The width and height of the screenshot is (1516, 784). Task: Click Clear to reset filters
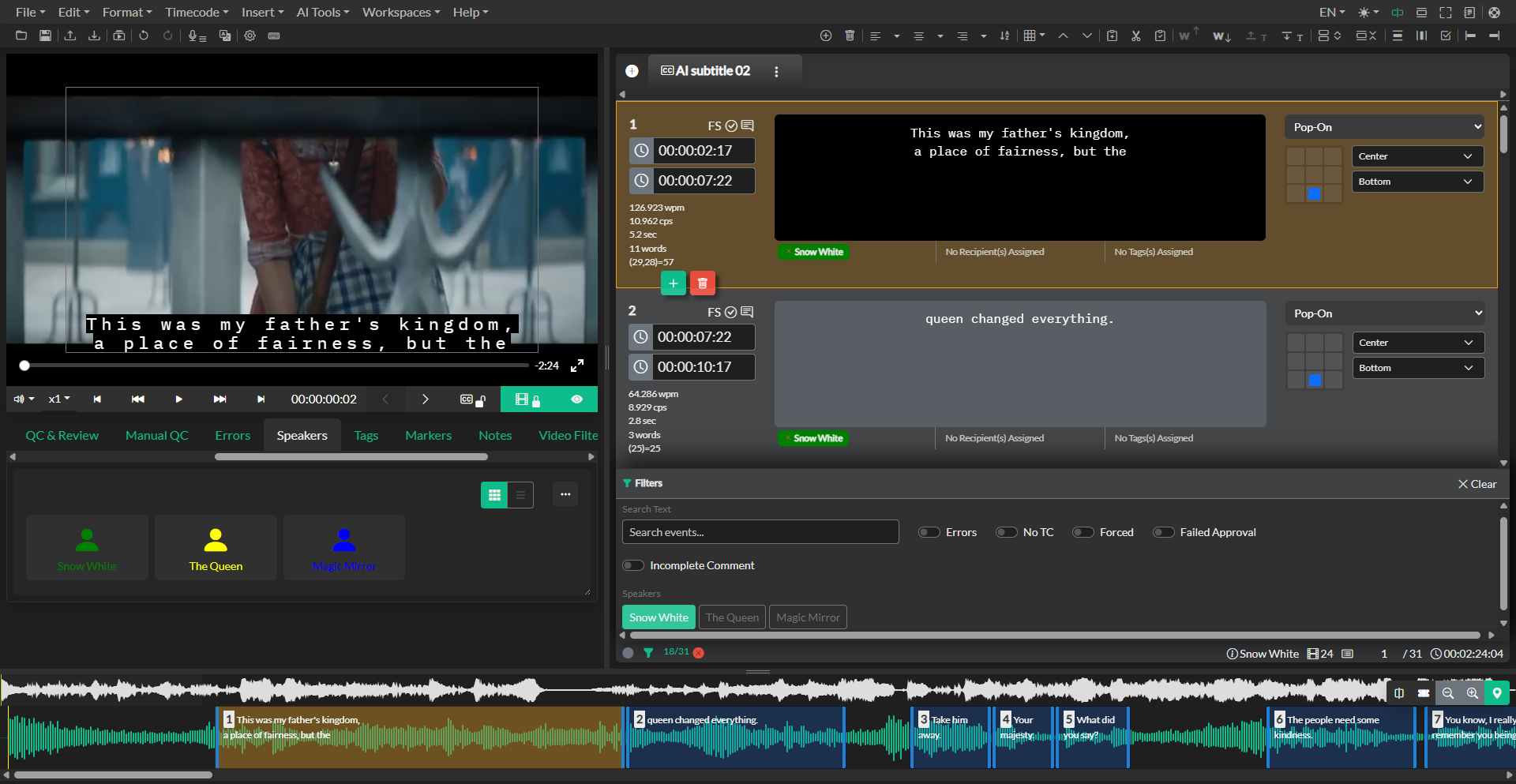(x=1477, y=484)
